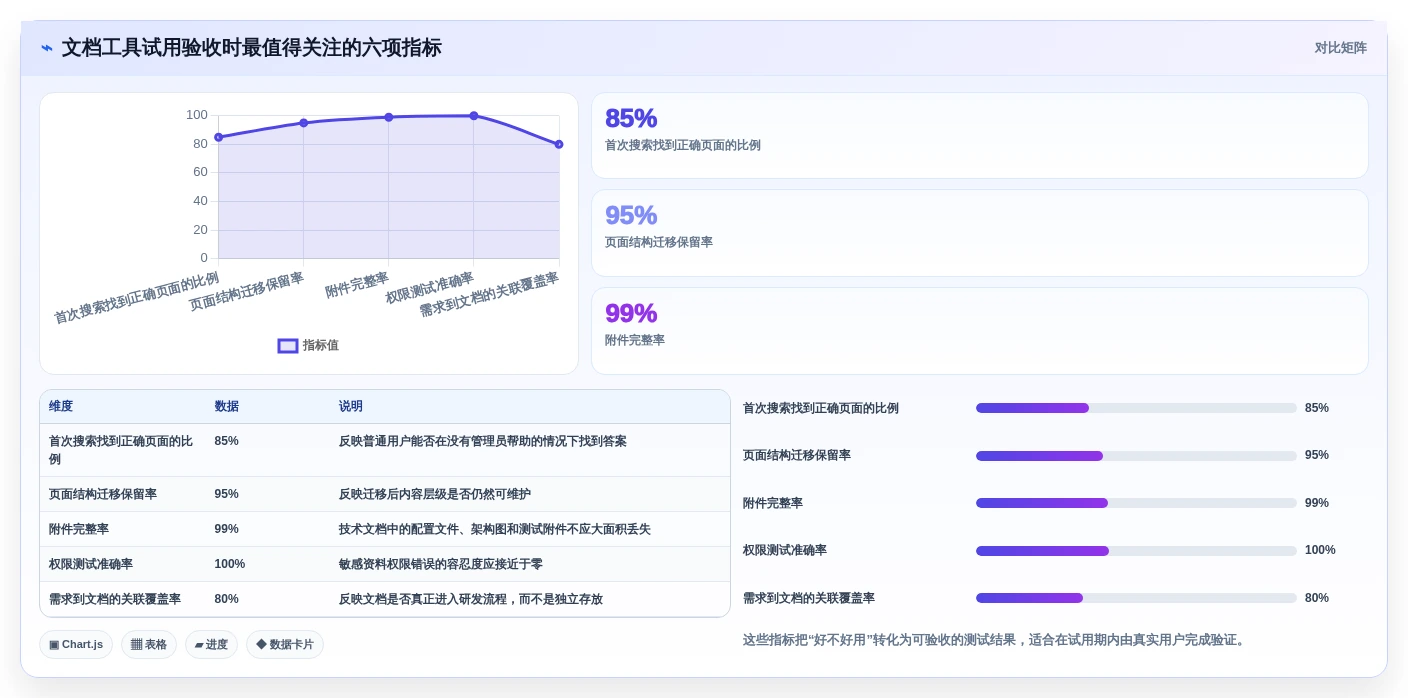Image resolution: width=1408 pixels, height=698 pixels.
Task: Click the chart data point for 页面结构迁移保留率
Action: pos(304,123)
